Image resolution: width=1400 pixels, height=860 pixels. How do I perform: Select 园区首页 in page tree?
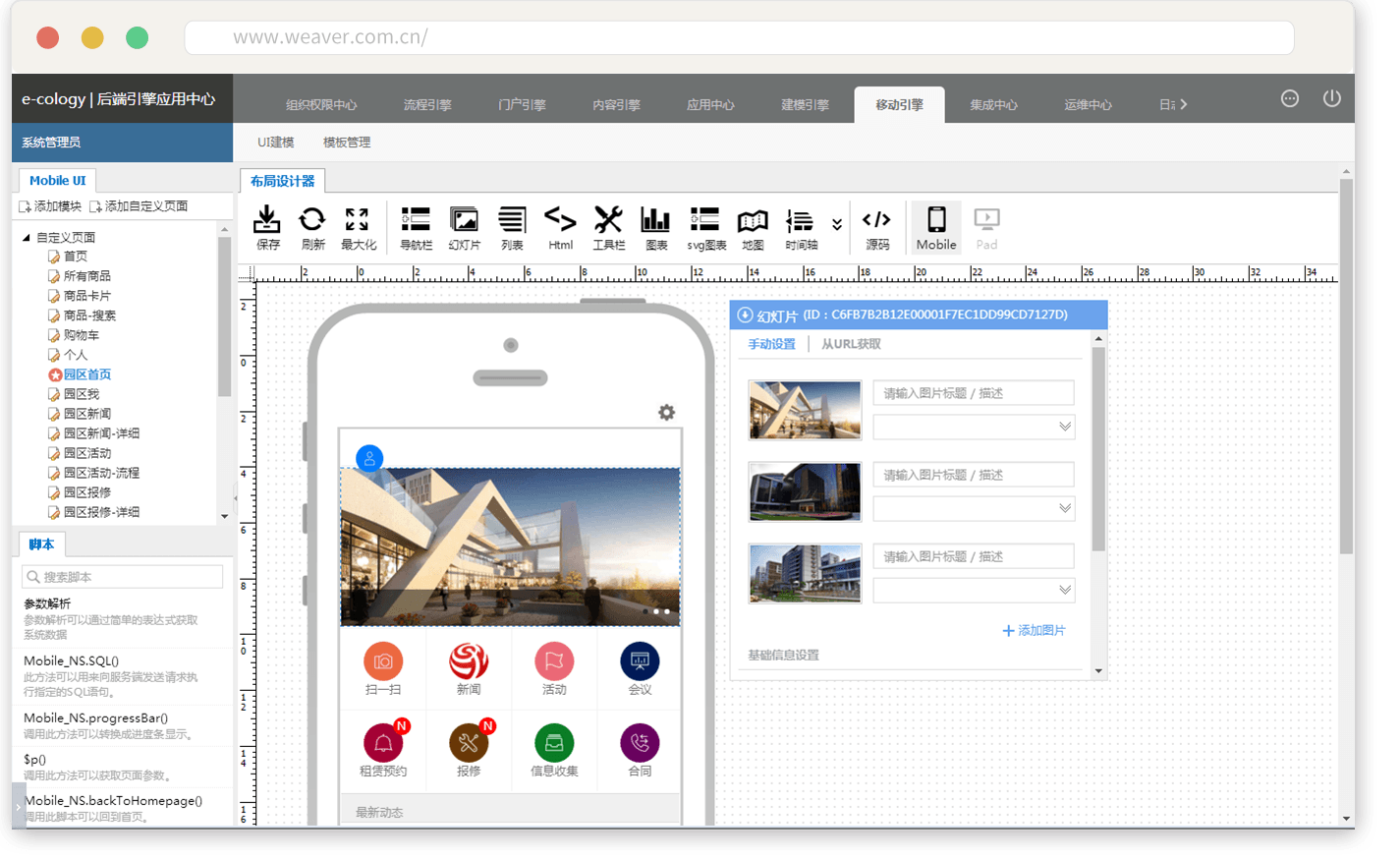[x=87, y=374]
